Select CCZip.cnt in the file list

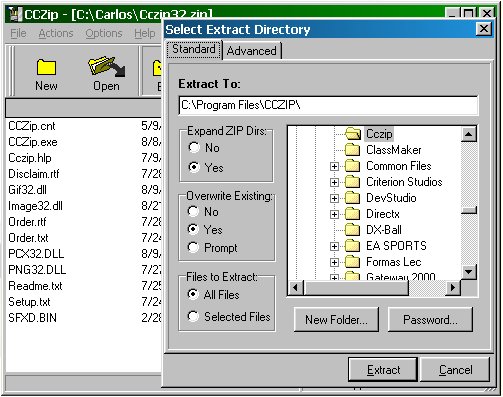pyautogui.click(x=32, y=126)
